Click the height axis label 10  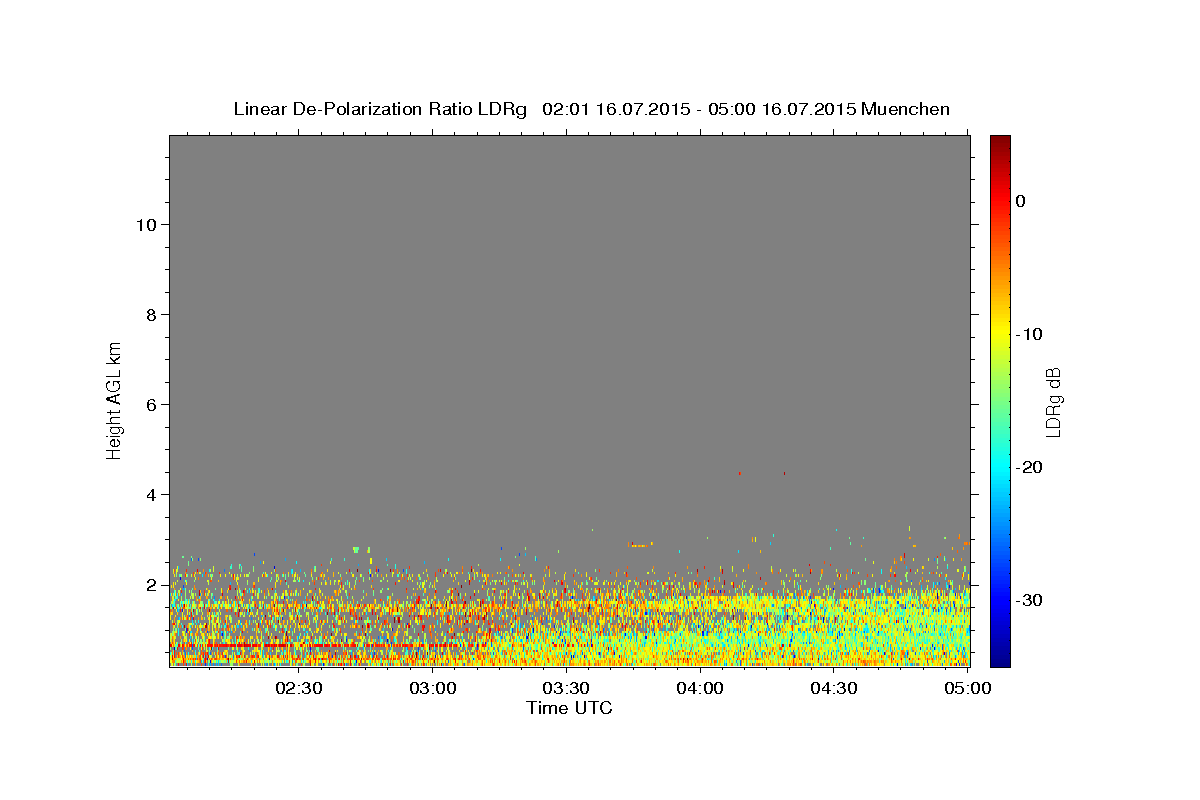coord(146,224)
